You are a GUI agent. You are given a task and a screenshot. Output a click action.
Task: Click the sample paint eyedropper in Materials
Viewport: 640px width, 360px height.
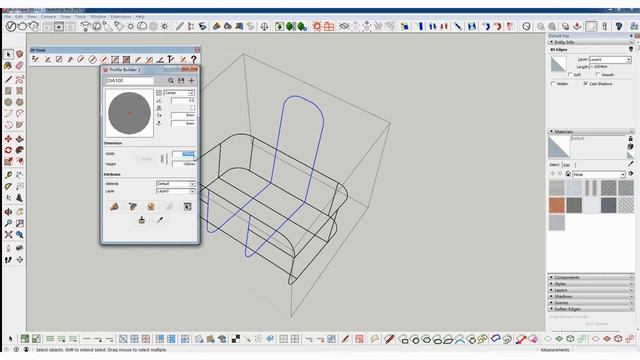click(631, 164)
